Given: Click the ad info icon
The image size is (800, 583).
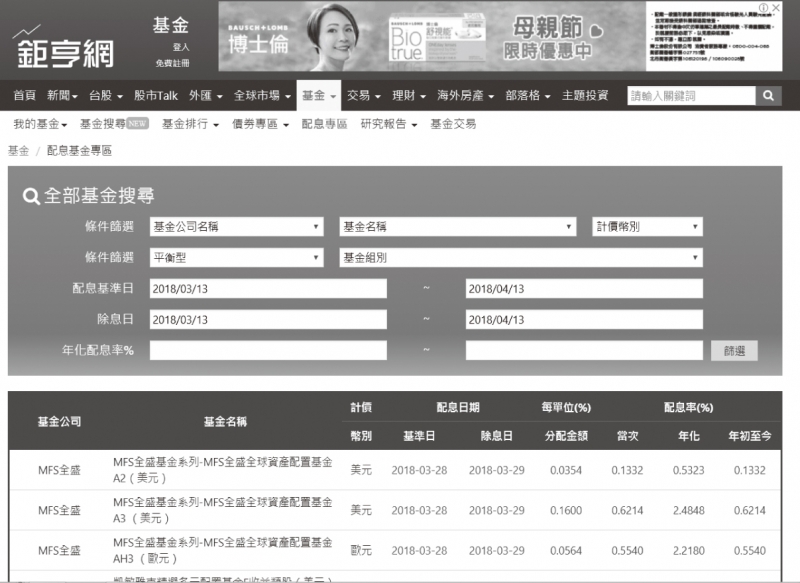Looking at the screenshot, I should point(764,8).
